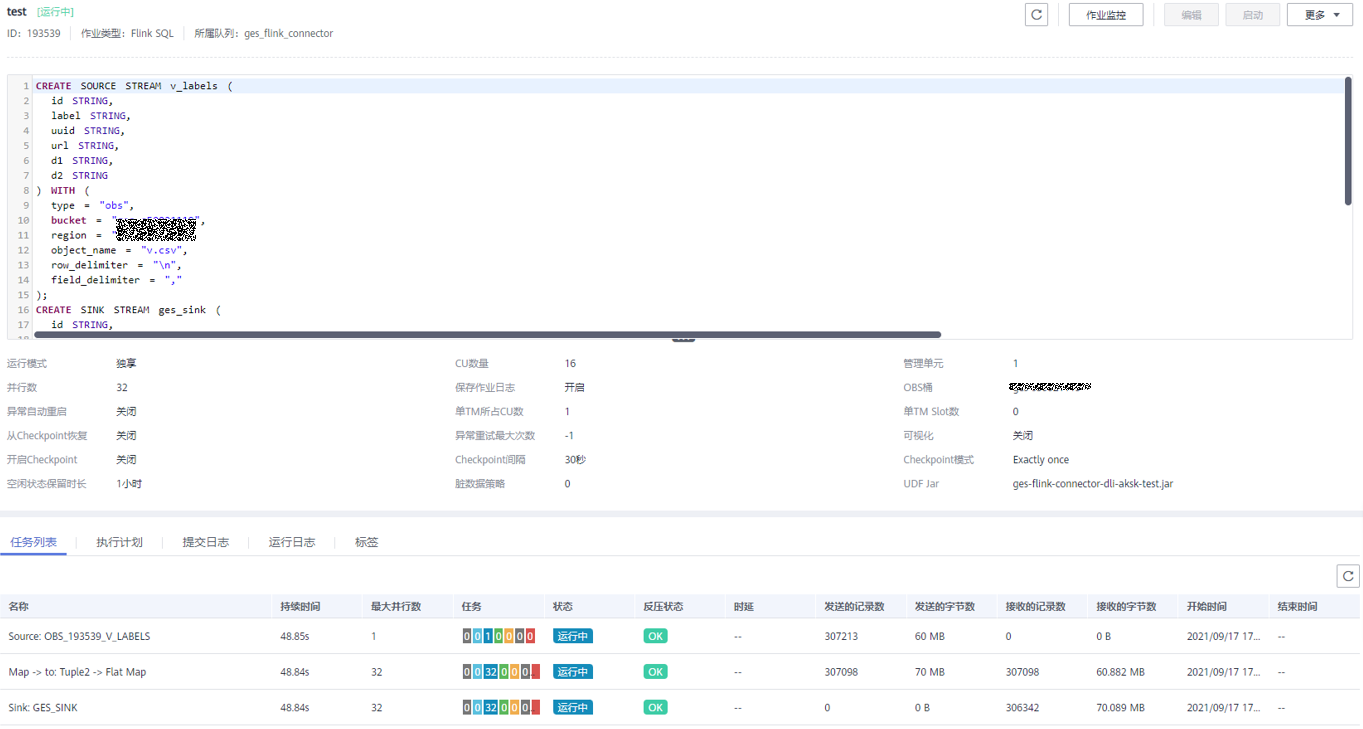Viewport: 1363px width, 729px height.
Task: Click the 最大并行数 column header
Action: pos(396,606)
